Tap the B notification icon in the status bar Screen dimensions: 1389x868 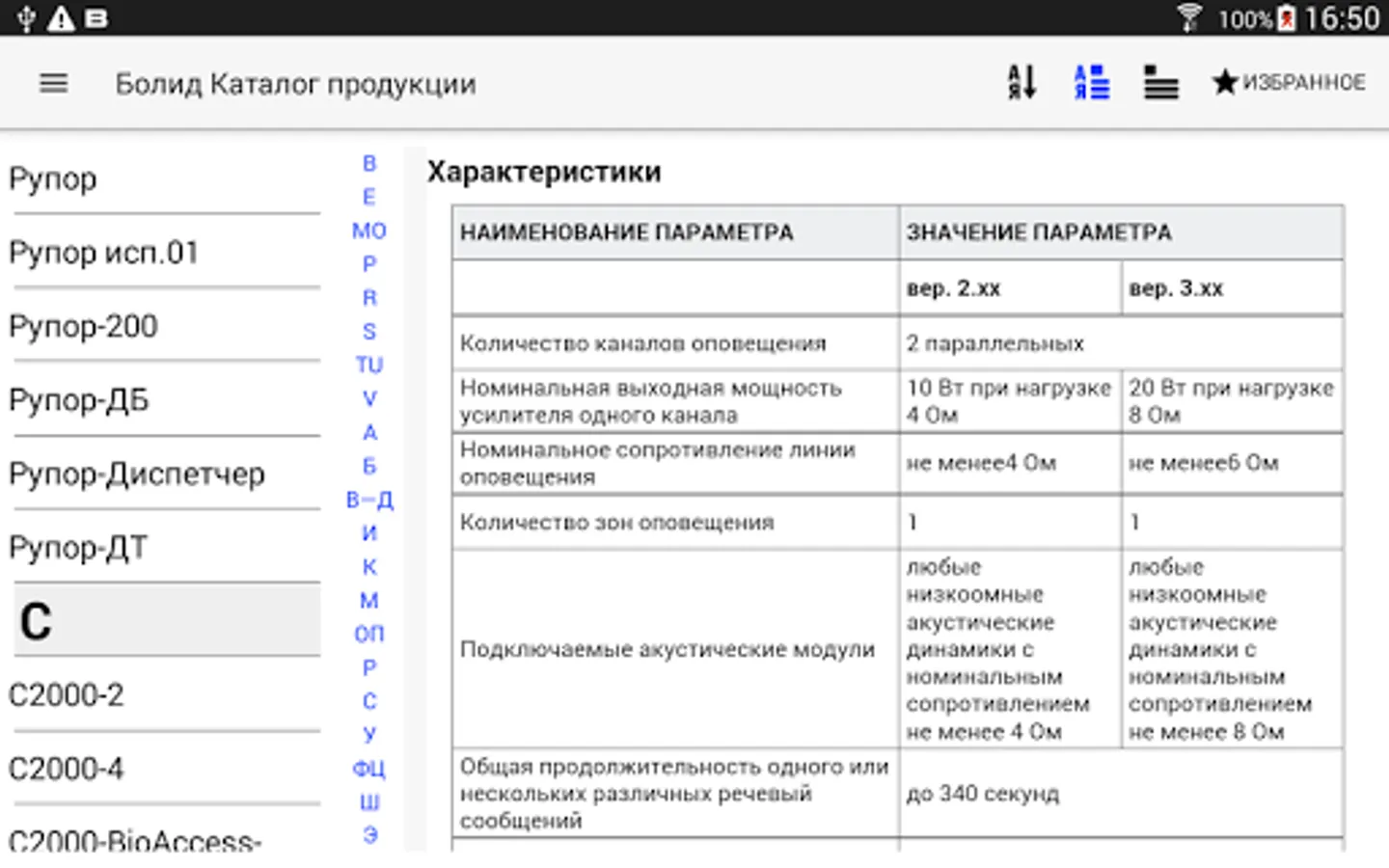[96, 18]
